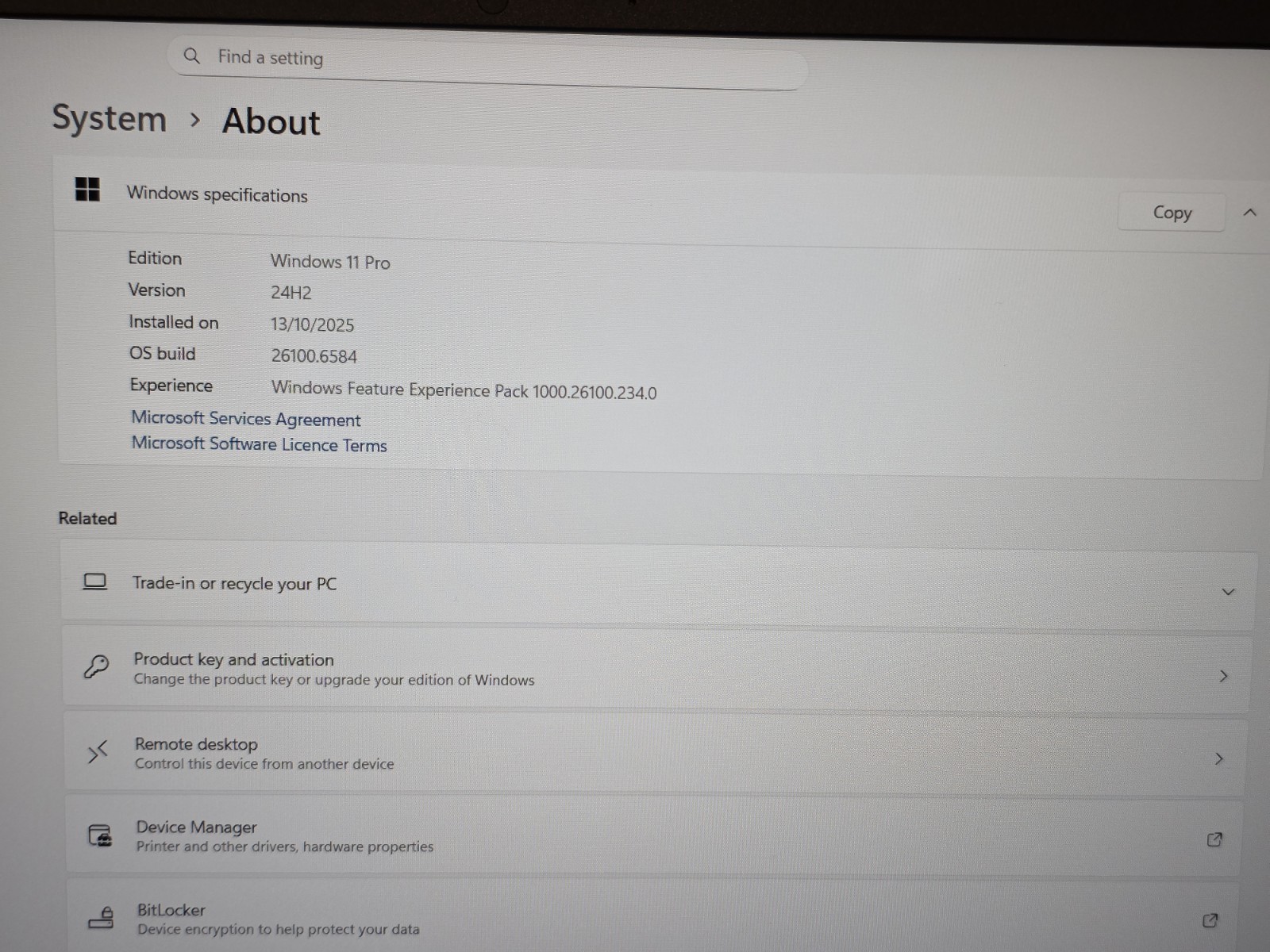Click the Experience label
1270x952 pixels.
tap(171, 386)
